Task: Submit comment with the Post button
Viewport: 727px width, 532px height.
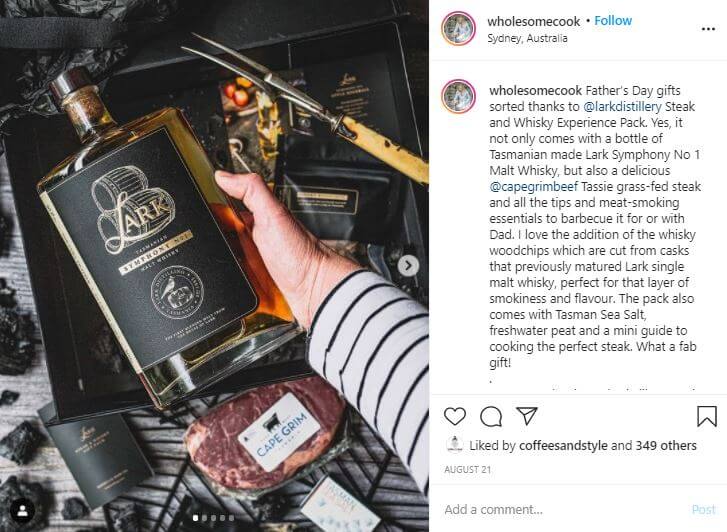Action: [703, 510]
